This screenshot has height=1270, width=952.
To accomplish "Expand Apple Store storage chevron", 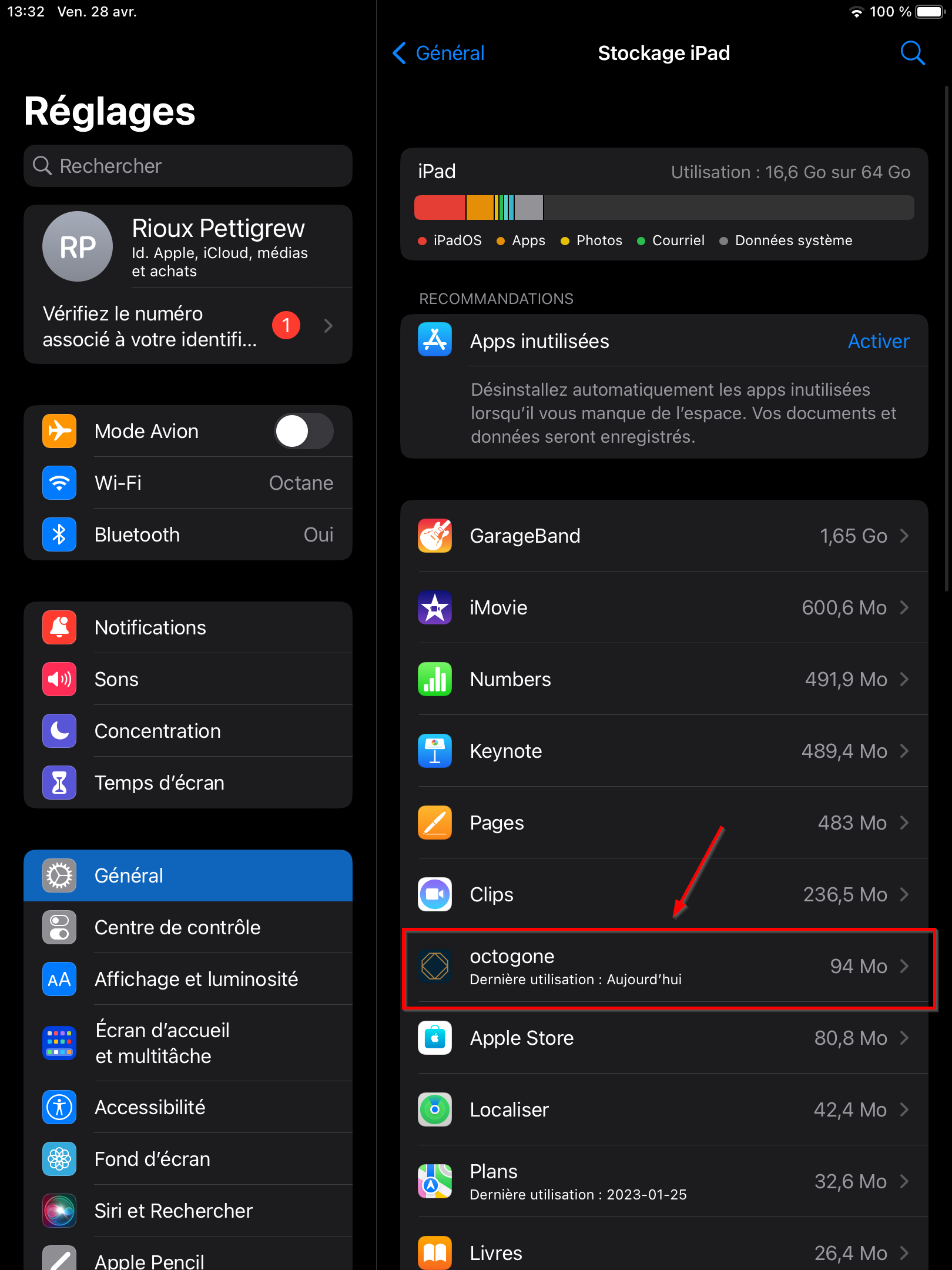I will pos(905,1038).
